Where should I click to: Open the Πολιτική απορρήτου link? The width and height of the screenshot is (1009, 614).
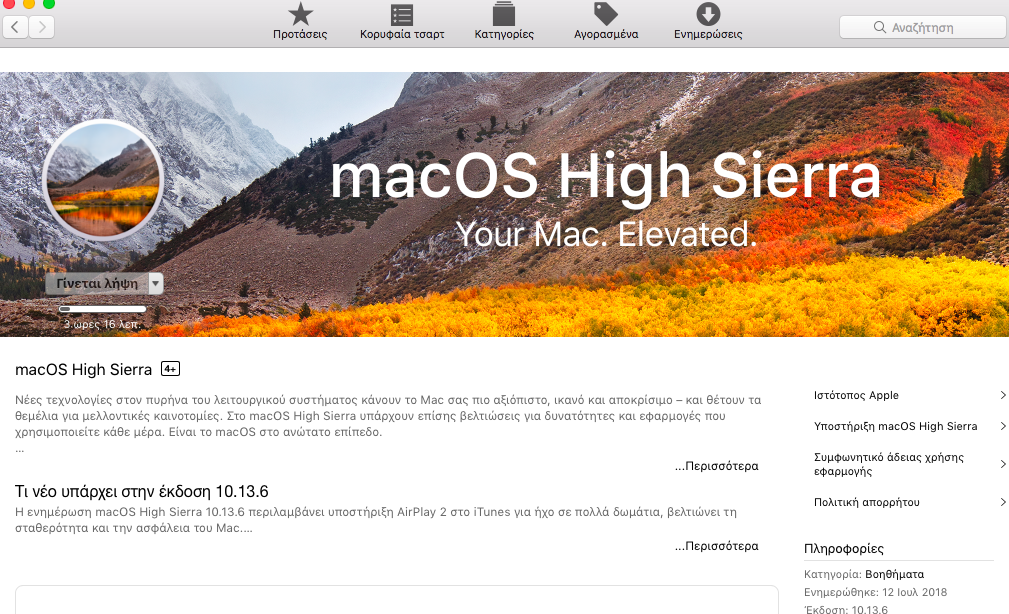point(867,502)
